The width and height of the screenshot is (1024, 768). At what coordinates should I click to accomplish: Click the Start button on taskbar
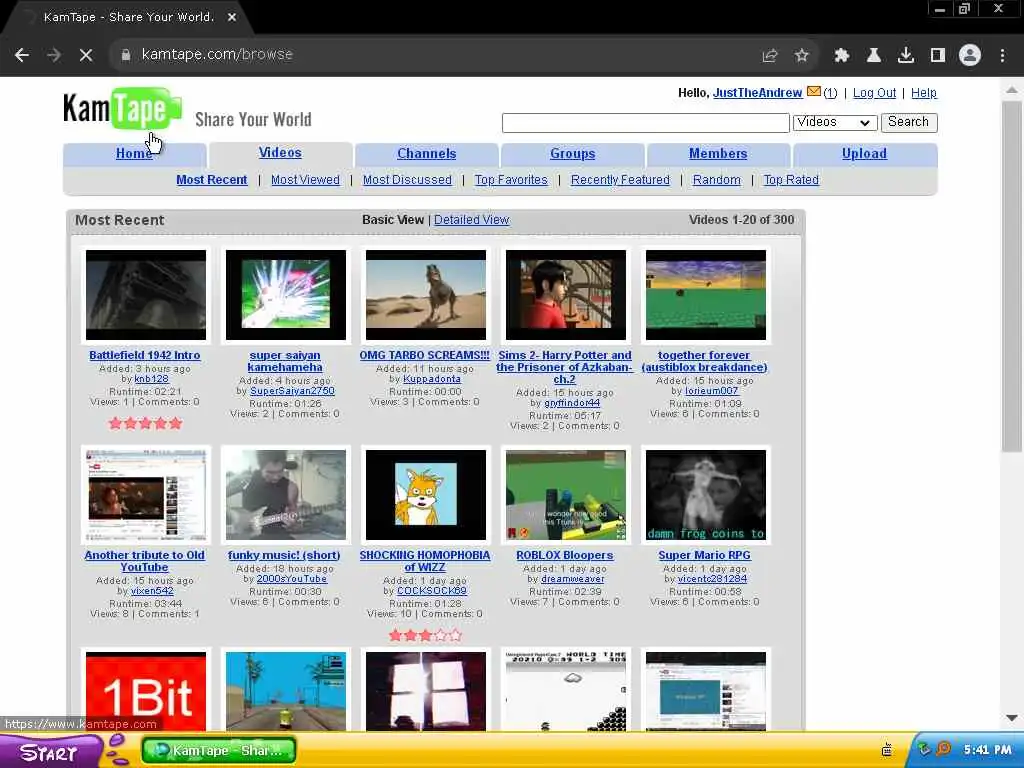(49, 752)
